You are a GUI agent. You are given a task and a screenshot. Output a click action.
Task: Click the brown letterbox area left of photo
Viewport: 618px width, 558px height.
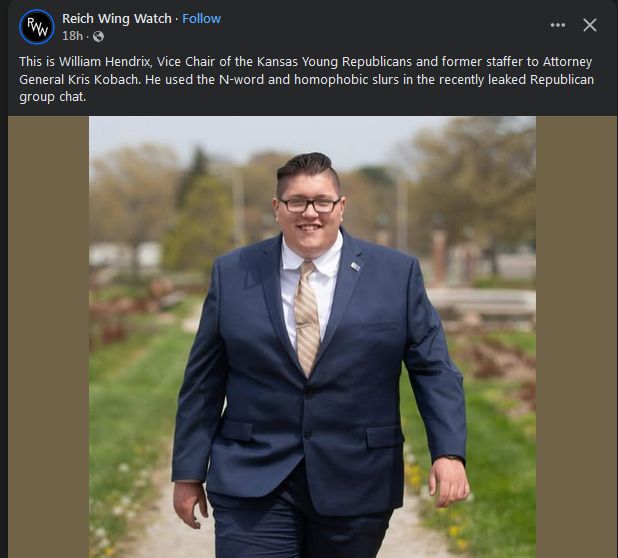coord(48,337)
